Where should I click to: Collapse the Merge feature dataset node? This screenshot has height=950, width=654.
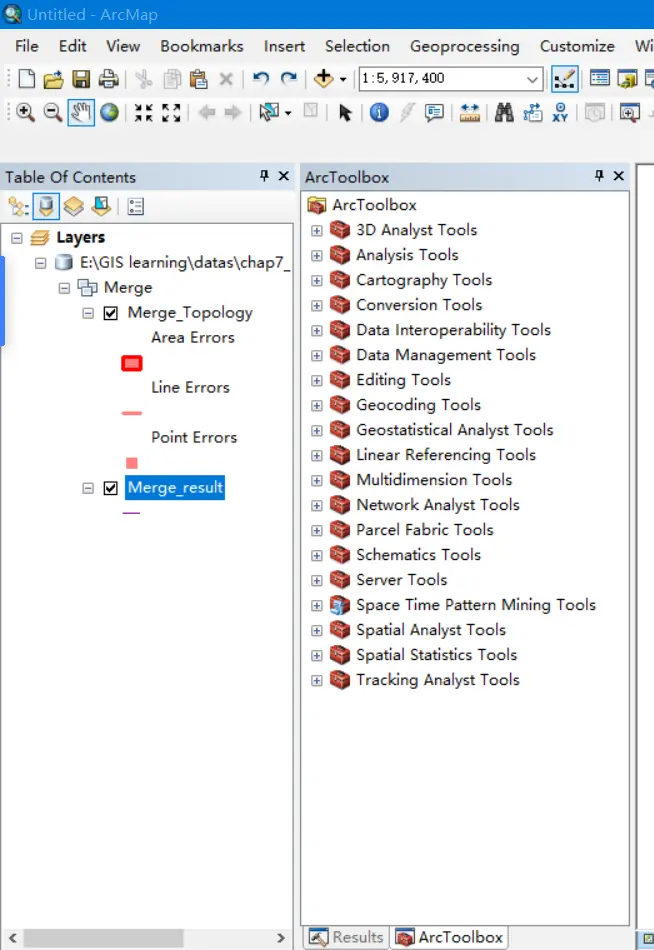click(64, 288)
